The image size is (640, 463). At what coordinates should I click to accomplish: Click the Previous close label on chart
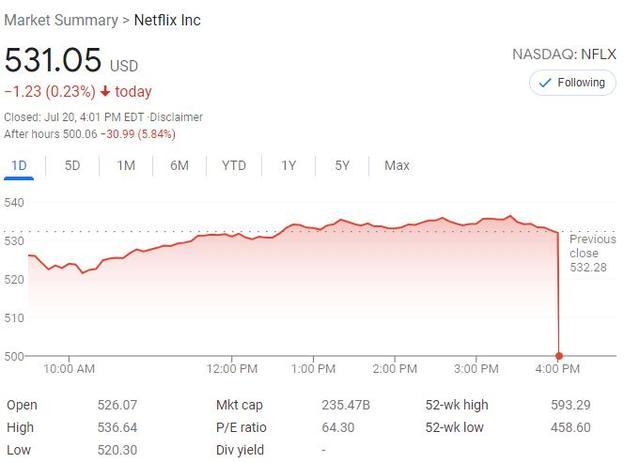click(592, 246)
